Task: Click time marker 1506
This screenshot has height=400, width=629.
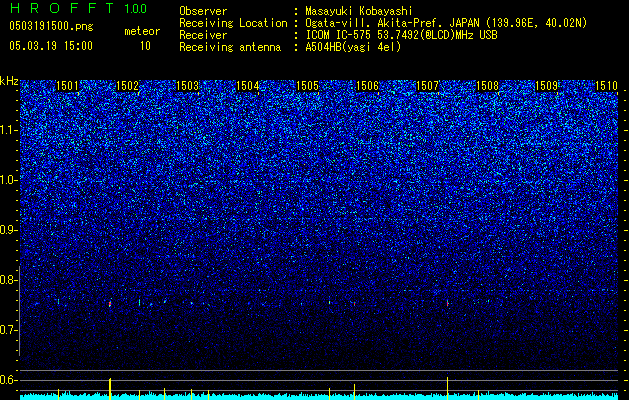Action: (x=367, y=86)
